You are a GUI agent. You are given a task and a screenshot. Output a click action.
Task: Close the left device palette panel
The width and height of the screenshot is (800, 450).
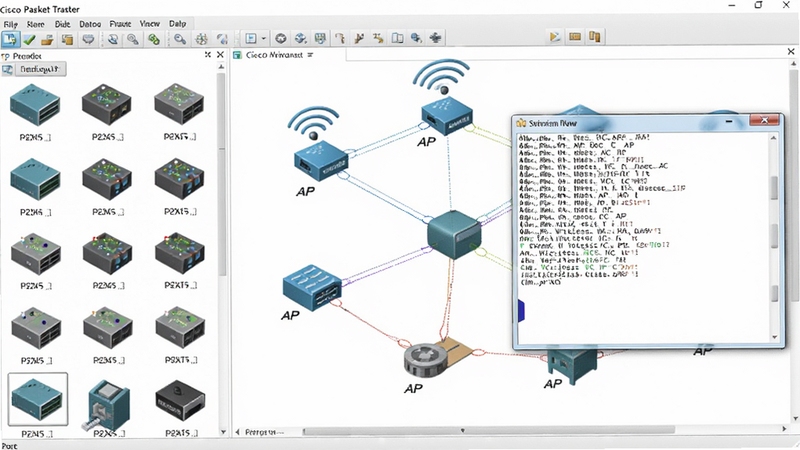pyautogui.click(x=220, y=55)
